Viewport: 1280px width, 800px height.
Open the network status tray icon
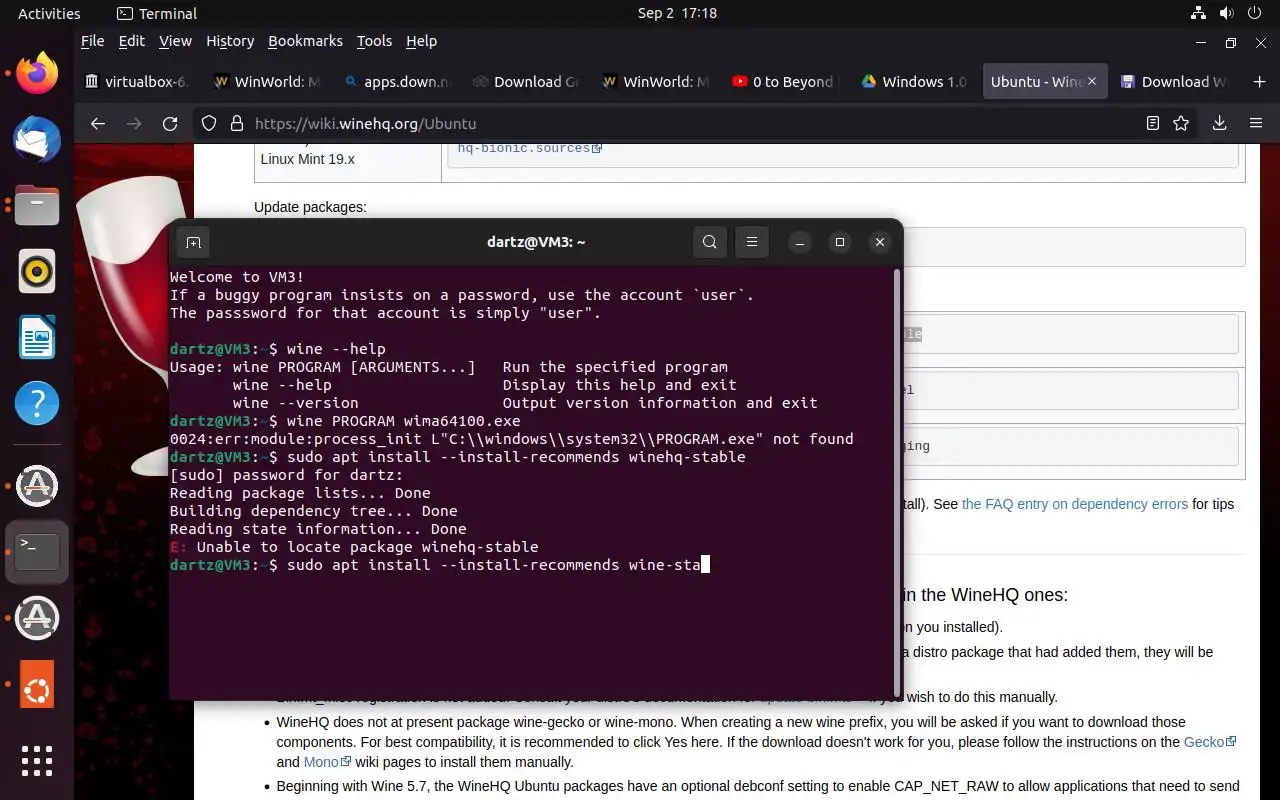1198,13
